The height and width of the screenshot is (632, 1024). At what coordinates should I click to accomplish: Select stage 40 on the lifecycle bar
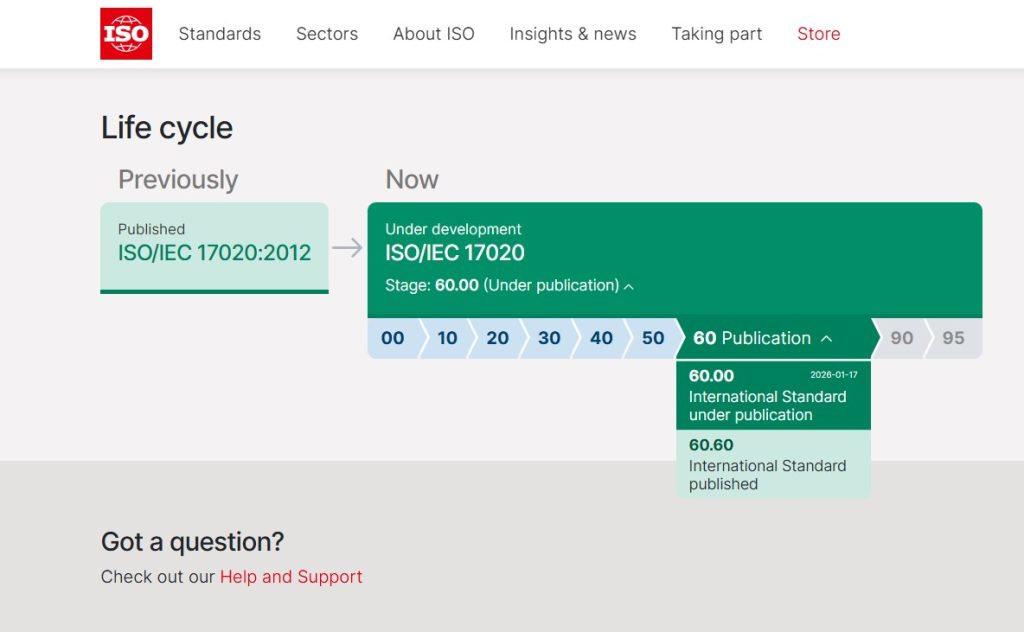600,338
